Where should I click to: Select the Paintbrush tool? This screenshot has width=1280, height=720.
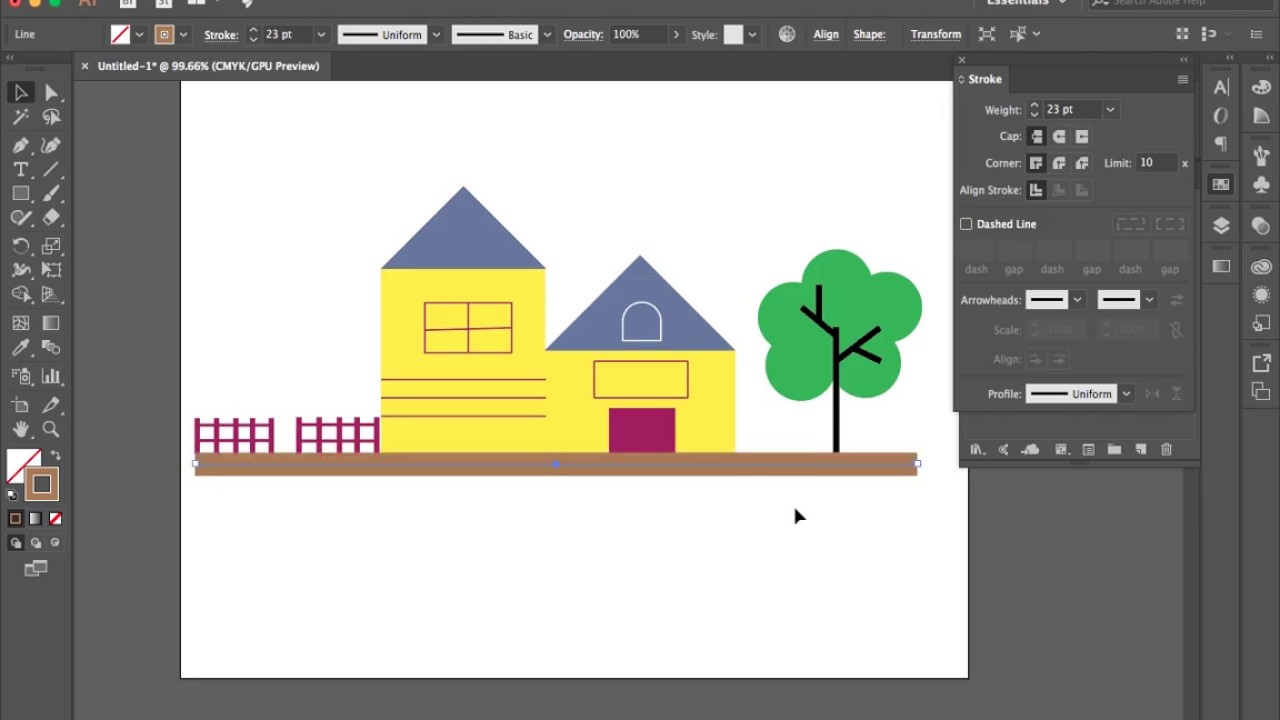pos(52,194)
